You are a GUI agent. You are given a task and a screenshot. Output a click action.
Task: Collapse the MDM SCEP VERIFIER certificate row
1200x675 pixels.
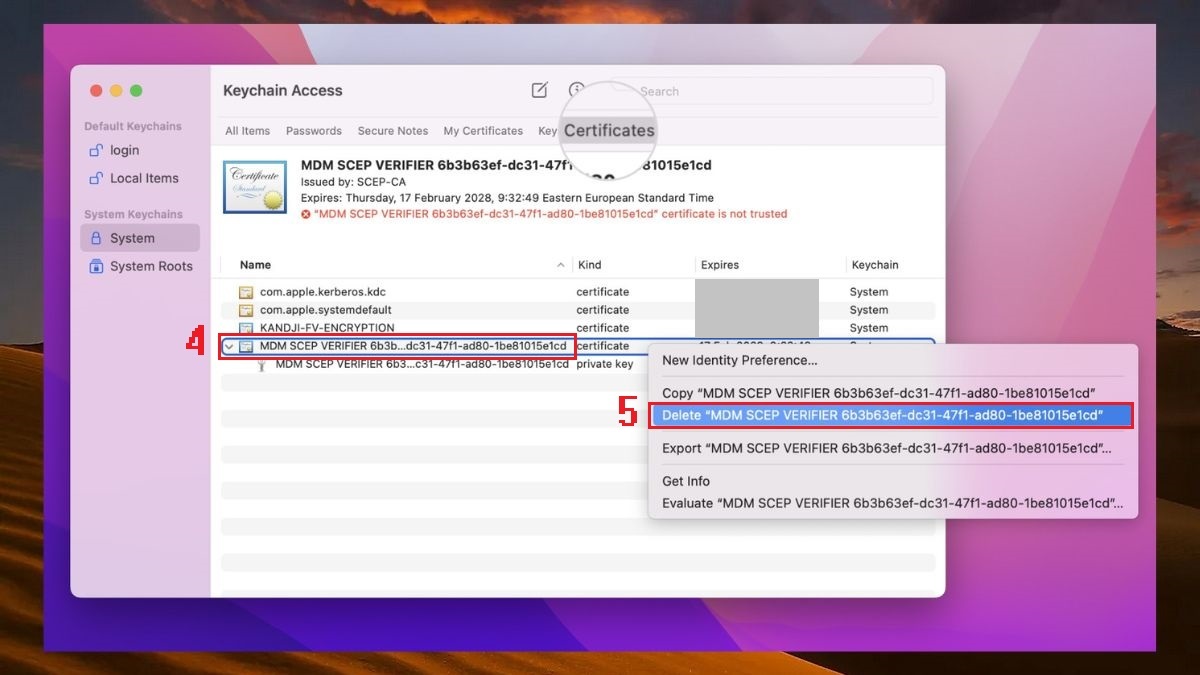229,346
